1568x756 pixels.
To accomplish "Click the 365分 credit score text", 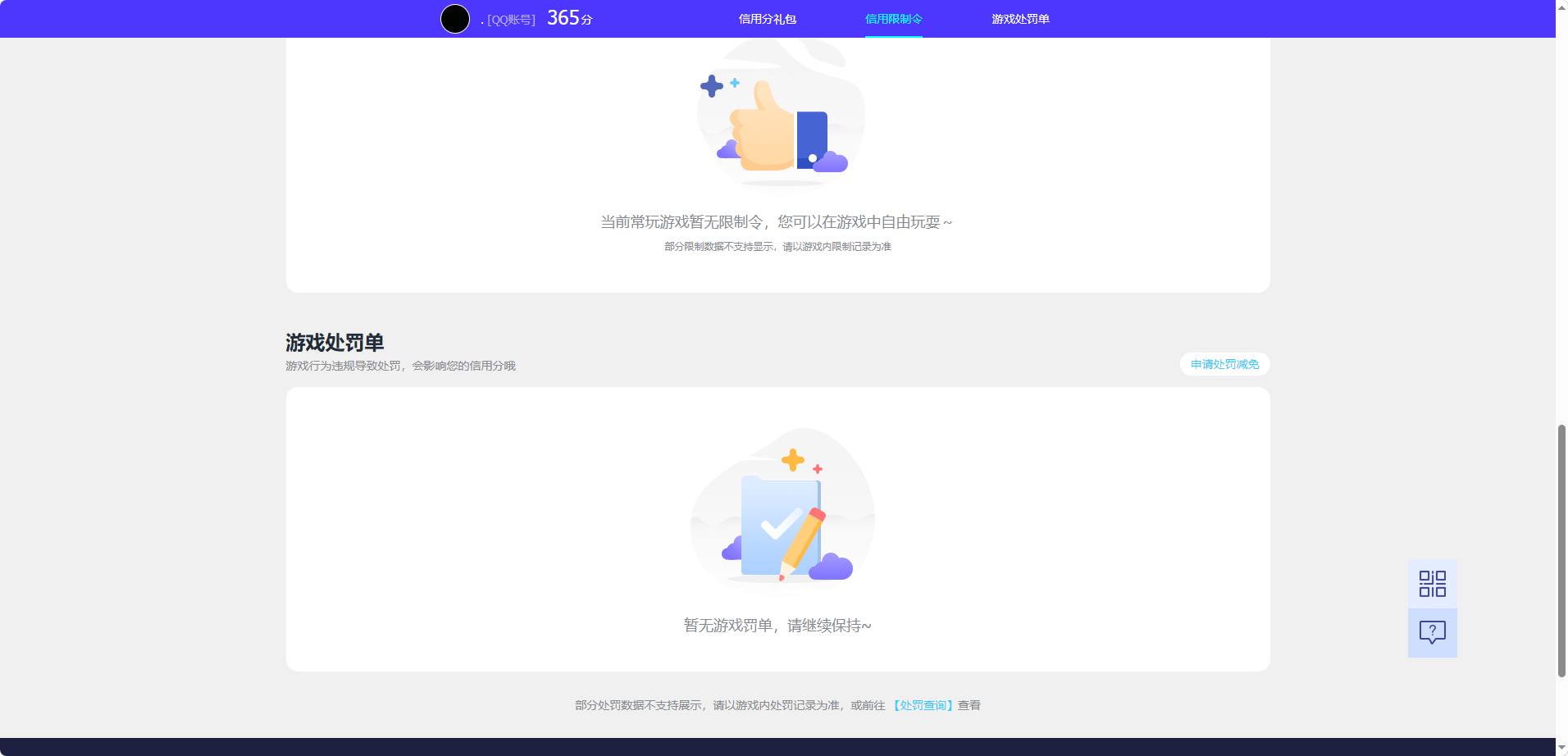I will (569, 18).
